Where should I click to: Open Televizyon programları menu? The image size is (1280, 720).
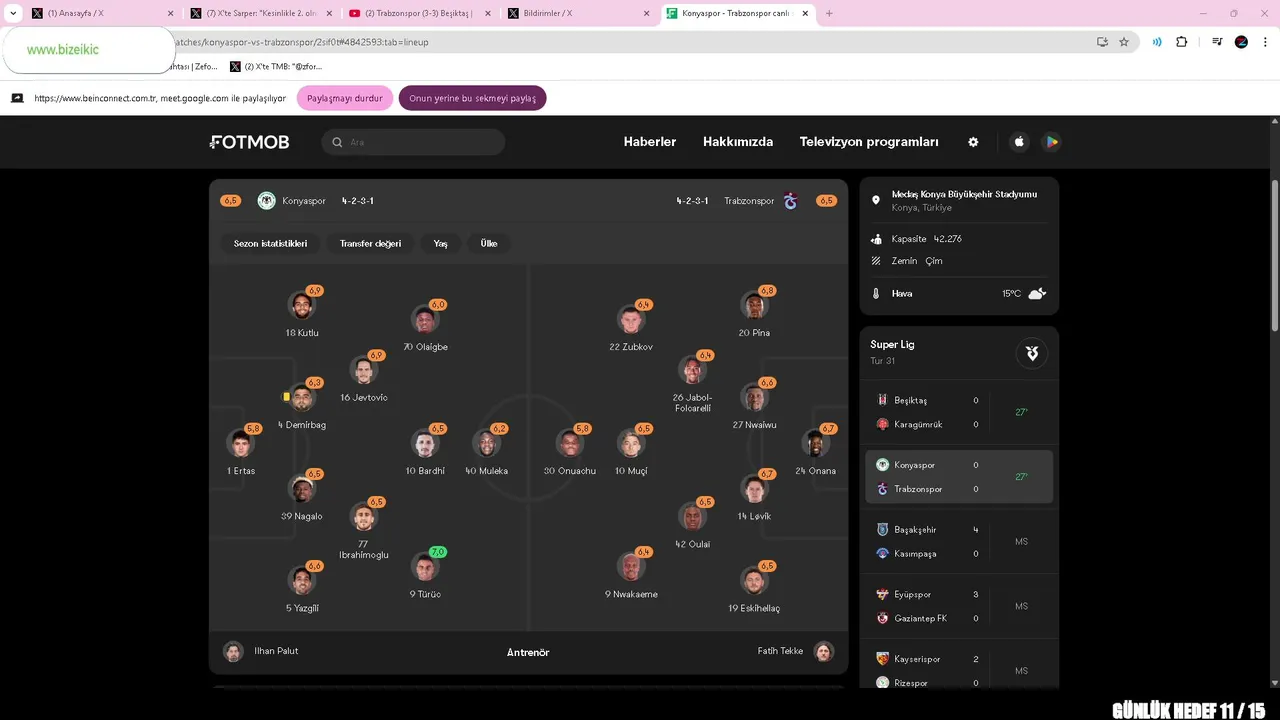(x=869, y=142)
